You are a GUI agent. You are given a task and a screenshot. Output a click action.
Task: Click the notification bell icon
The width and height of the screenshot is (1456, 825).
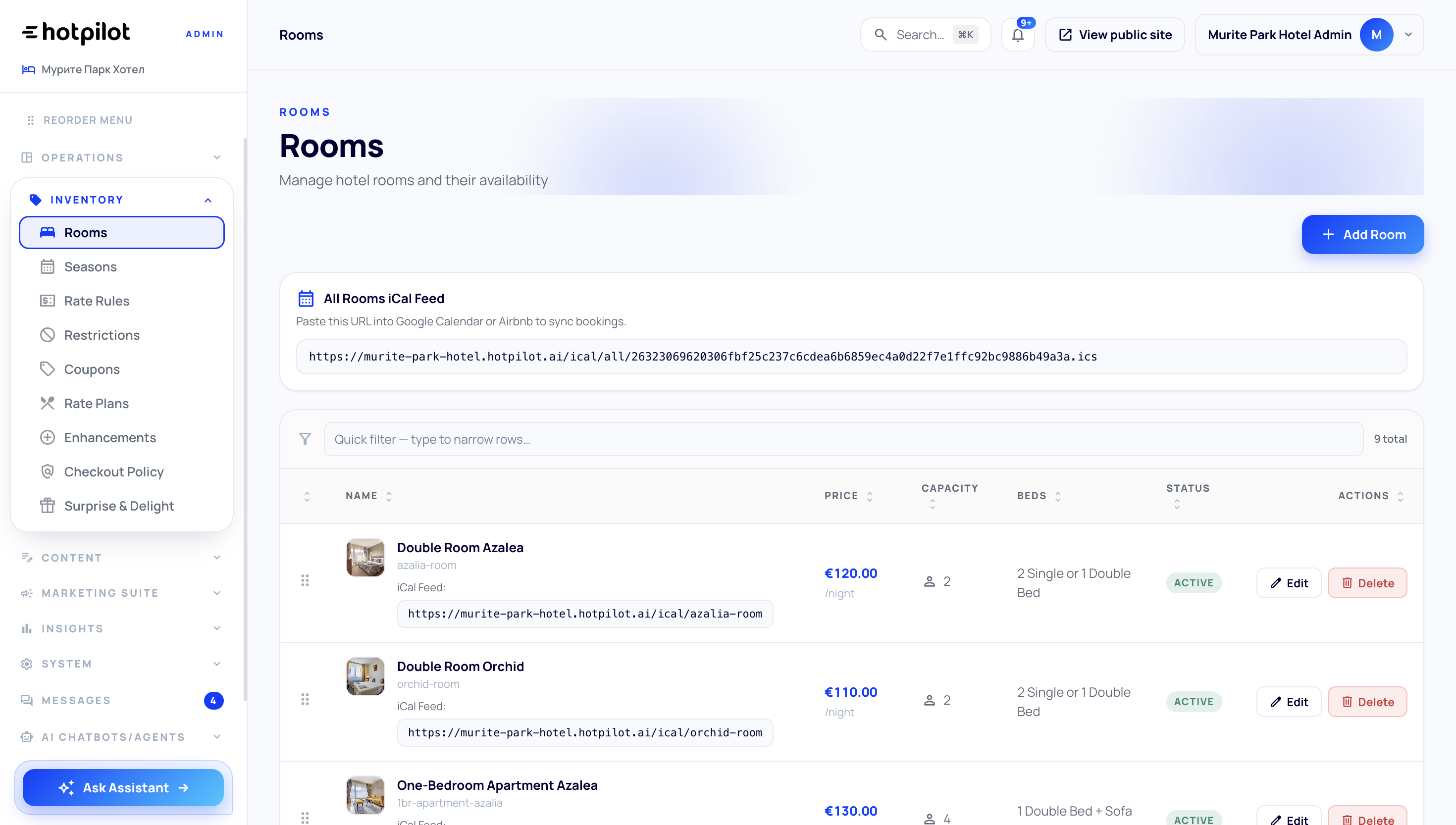click(x=1018, y=35)
